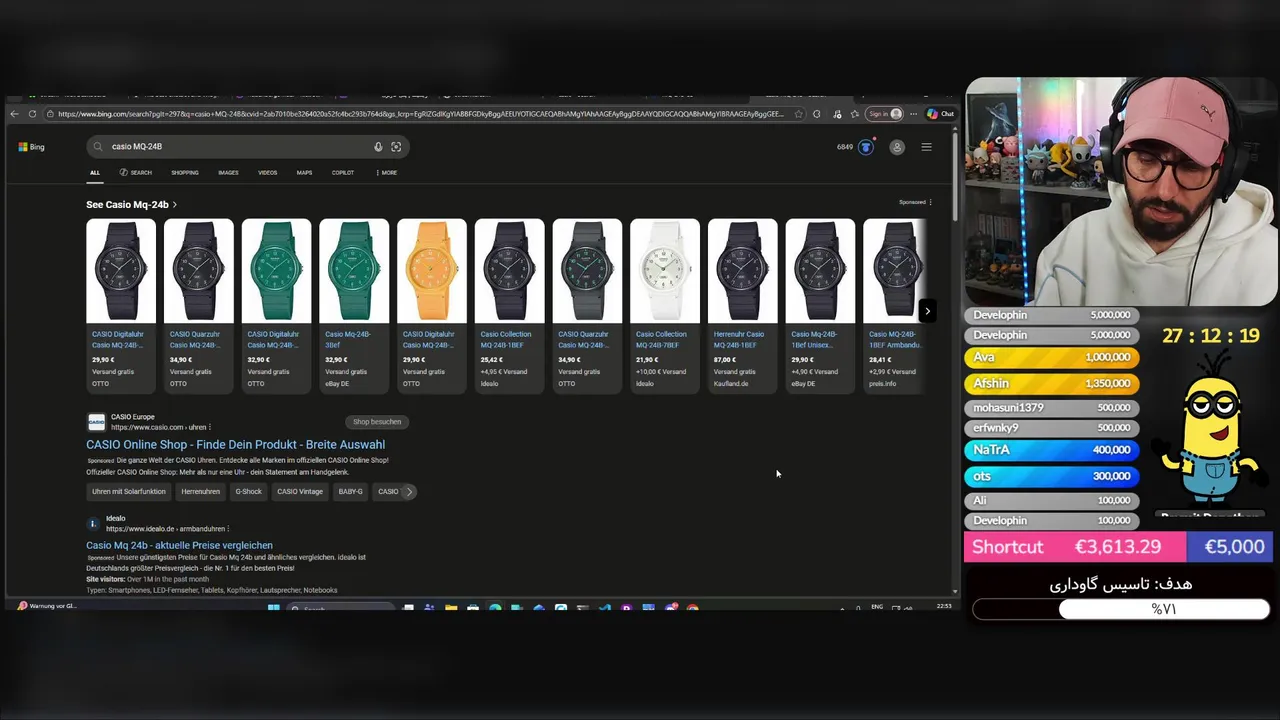Switch to the SHOPPING tab
The height and width of the screenshot is (720, 1280).
pos(184,173)
